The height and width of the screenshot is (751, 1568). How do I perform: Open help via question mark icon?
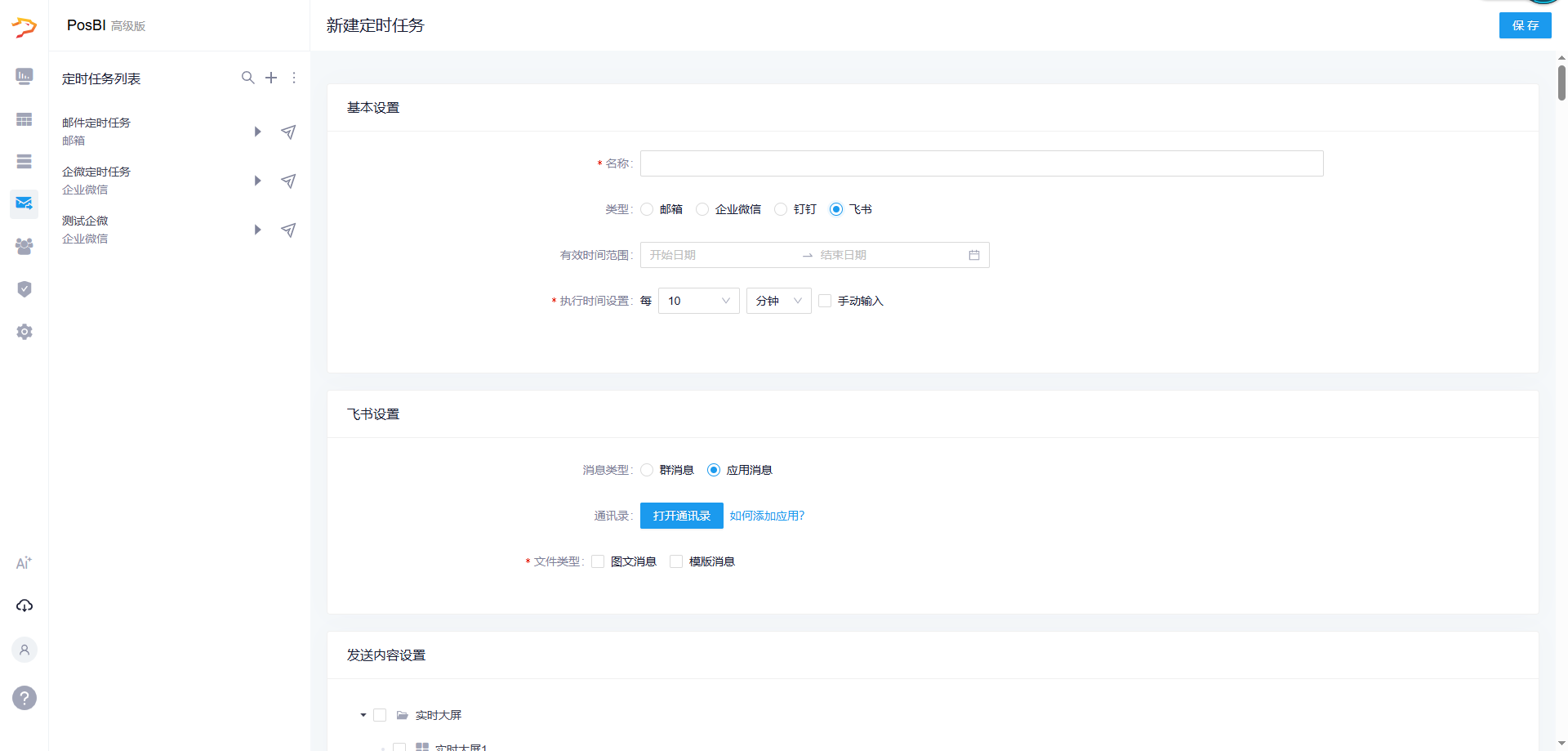(24, 698)
